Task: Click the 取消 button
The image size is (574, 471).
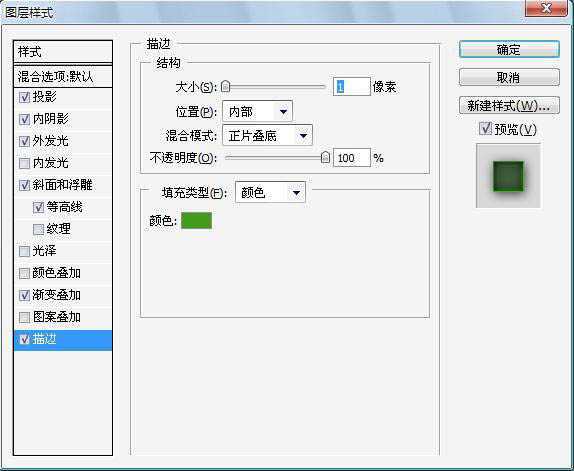Action: click(509, 77)
